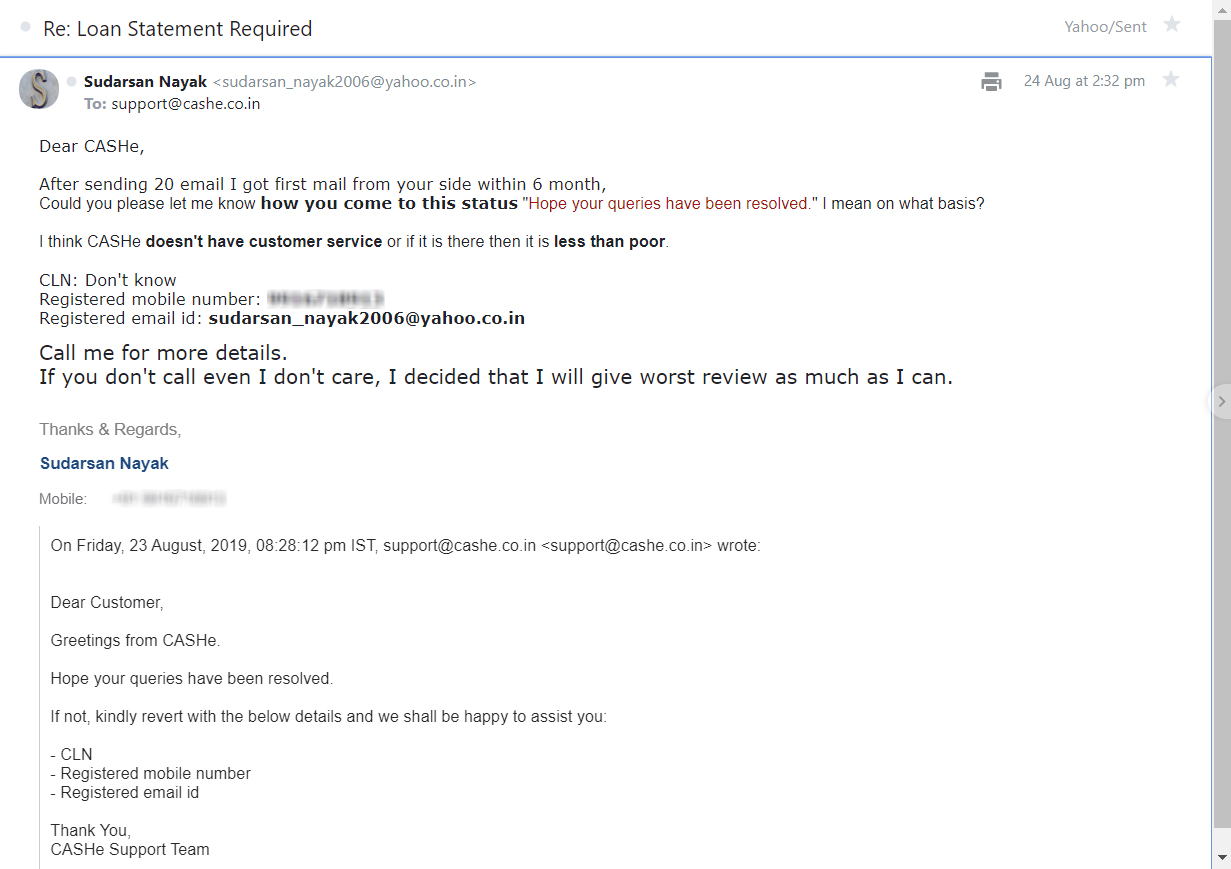Click sender name Sudarsan Nayak in header
This screenshot has width=1231, height=869.
coord(145,82)
